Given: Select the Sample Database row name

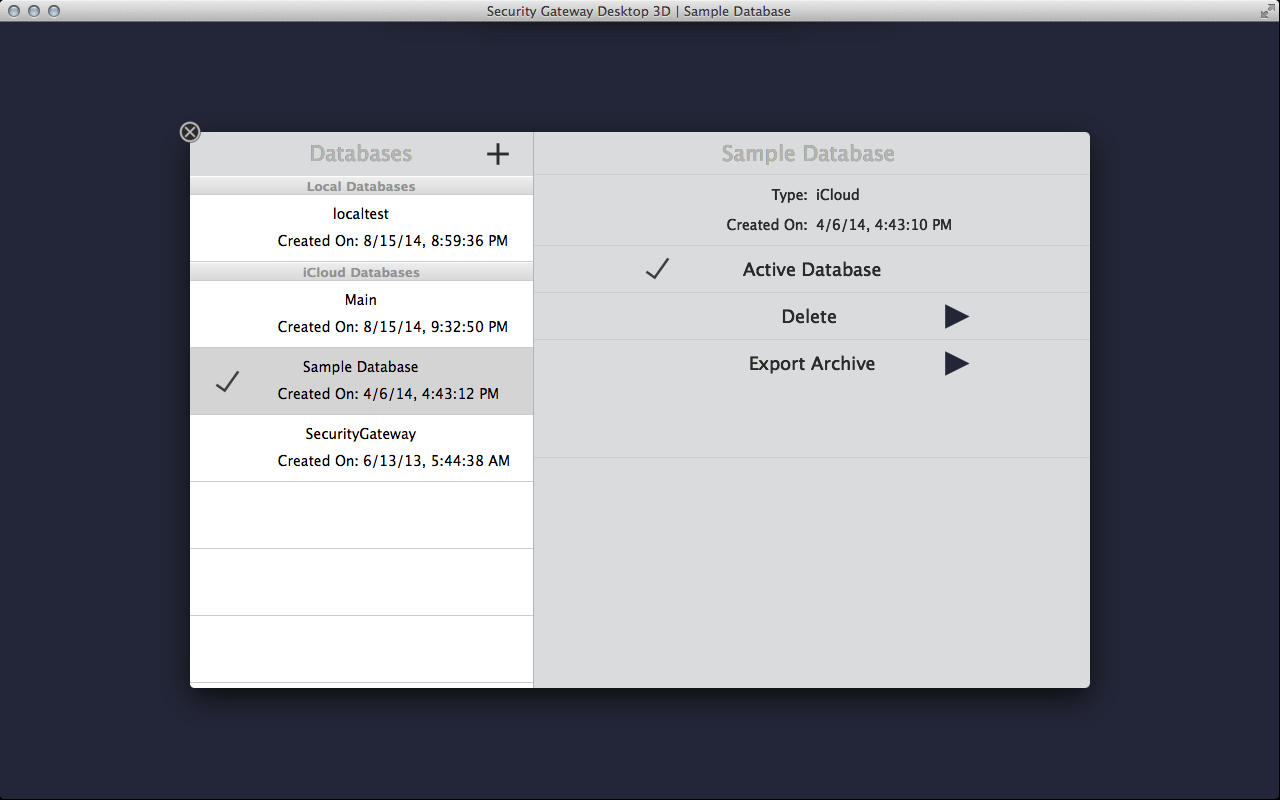Looking at the screenshot, I should 361,367.
